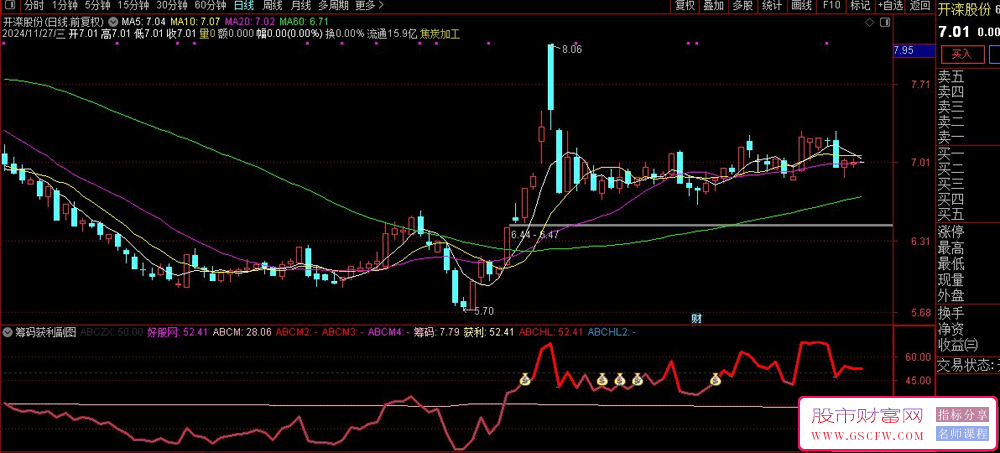Click the 获利: 52.41 indicator value
1000x453 pixels.
click(489, 332)
